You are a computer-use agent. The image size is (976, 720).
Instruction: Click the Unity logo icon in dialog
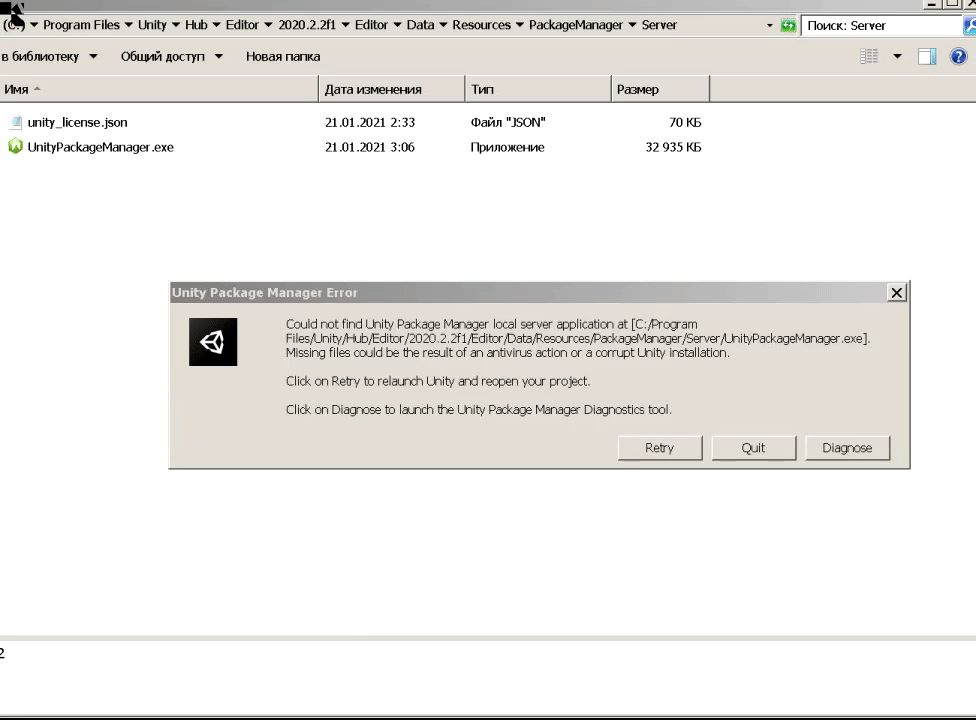[x=213, y=342]
